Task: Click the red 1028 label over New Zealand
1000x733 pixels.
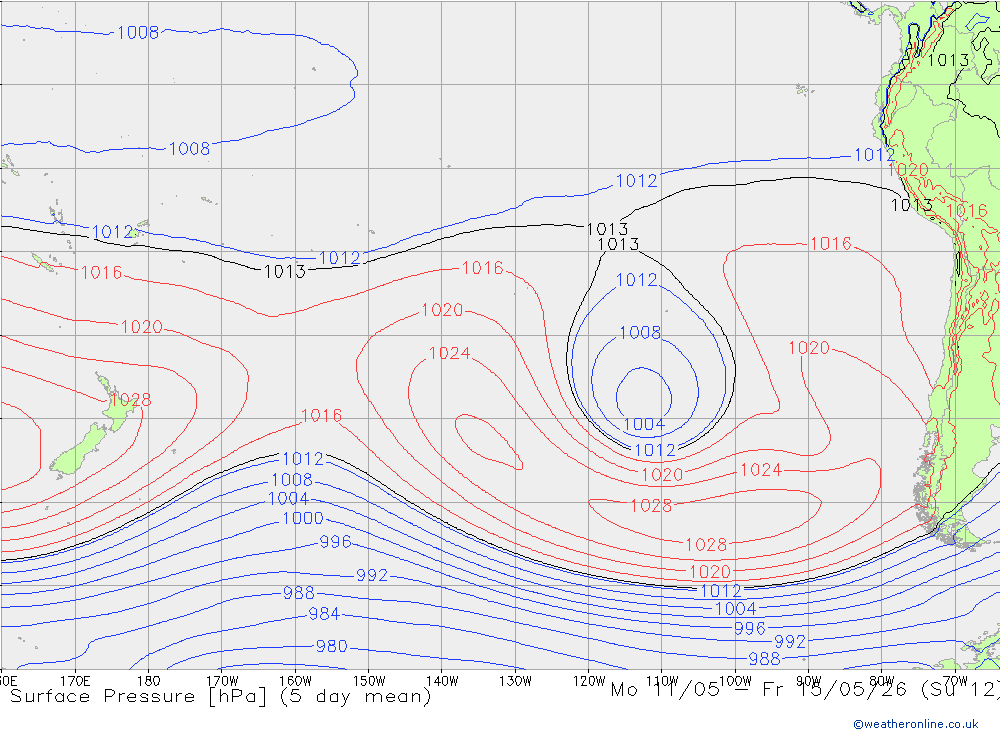Action: 131,400
